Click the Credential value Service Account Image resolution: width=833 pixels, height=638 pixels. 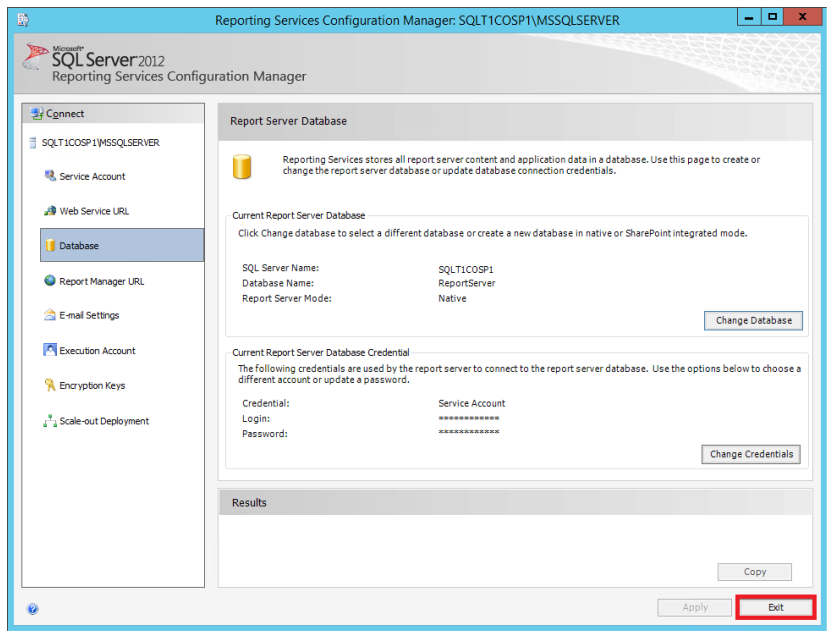472,403
